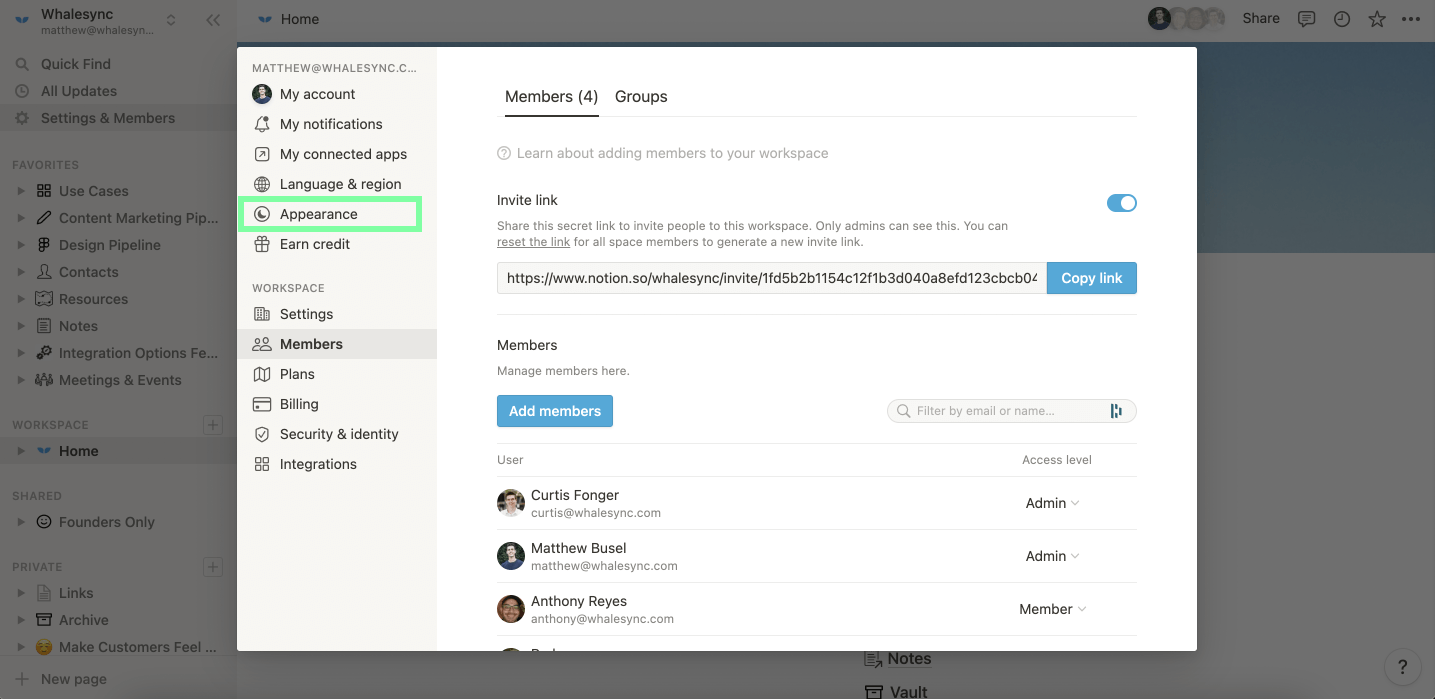Image resolution: width=1435 pixels, height=699 pixels.
Task: Collapse the sidebar with the double chevron
Action: (x=211, y=19)
